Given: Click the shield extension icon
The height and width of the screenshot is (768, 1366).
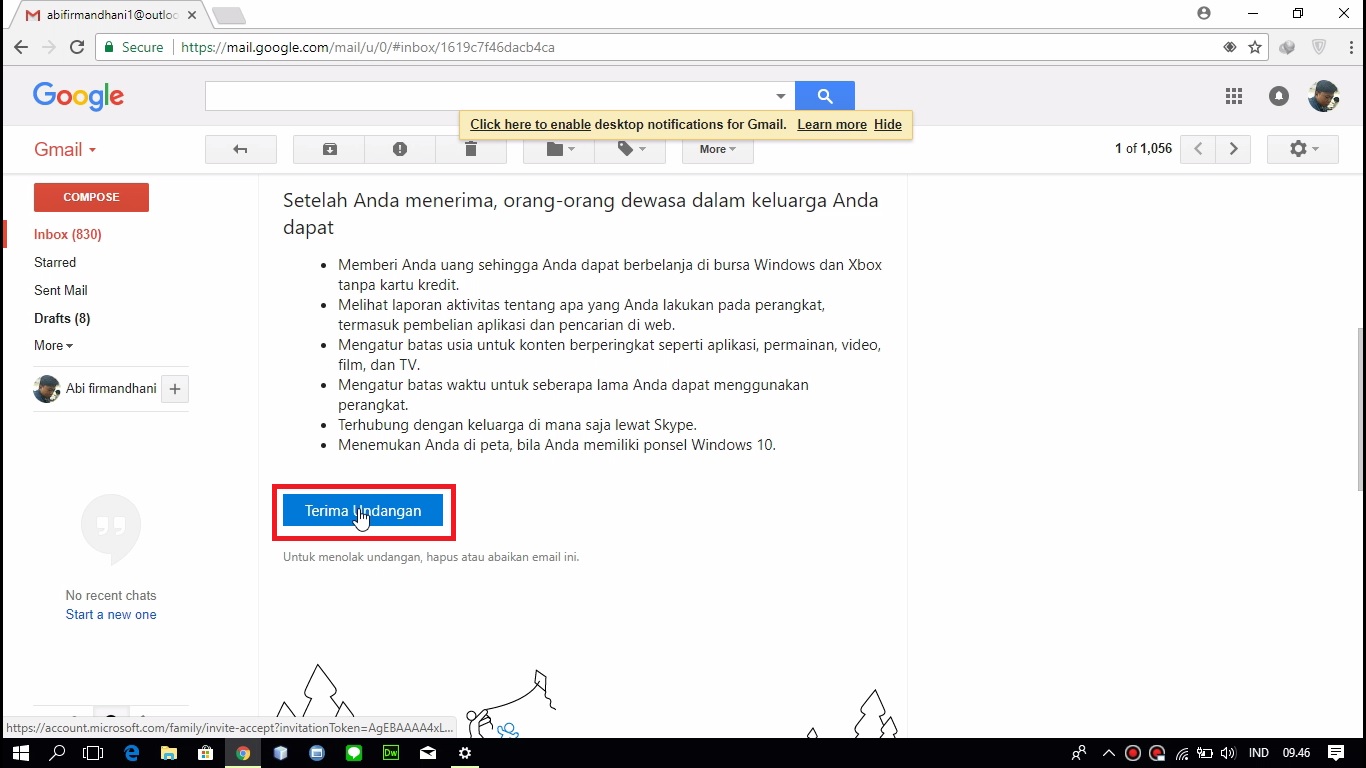Looking at the screenshot, I should 1319,47.
